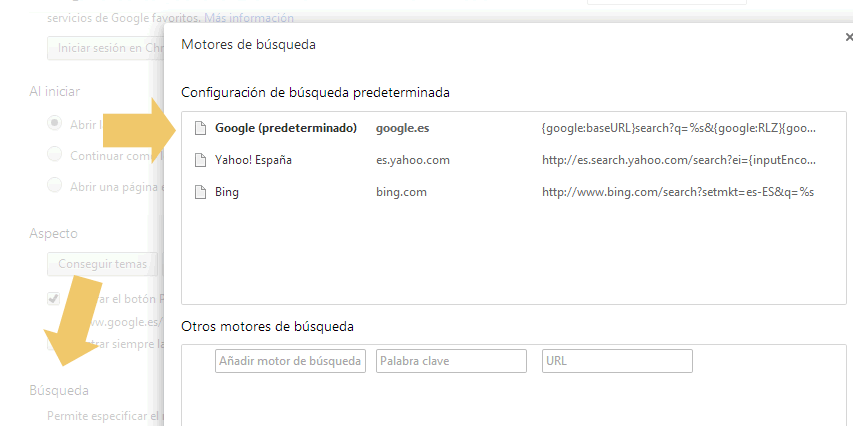Focus the URL input field
This screenshot has width=853, height=426.
click(x=617, y=361)
